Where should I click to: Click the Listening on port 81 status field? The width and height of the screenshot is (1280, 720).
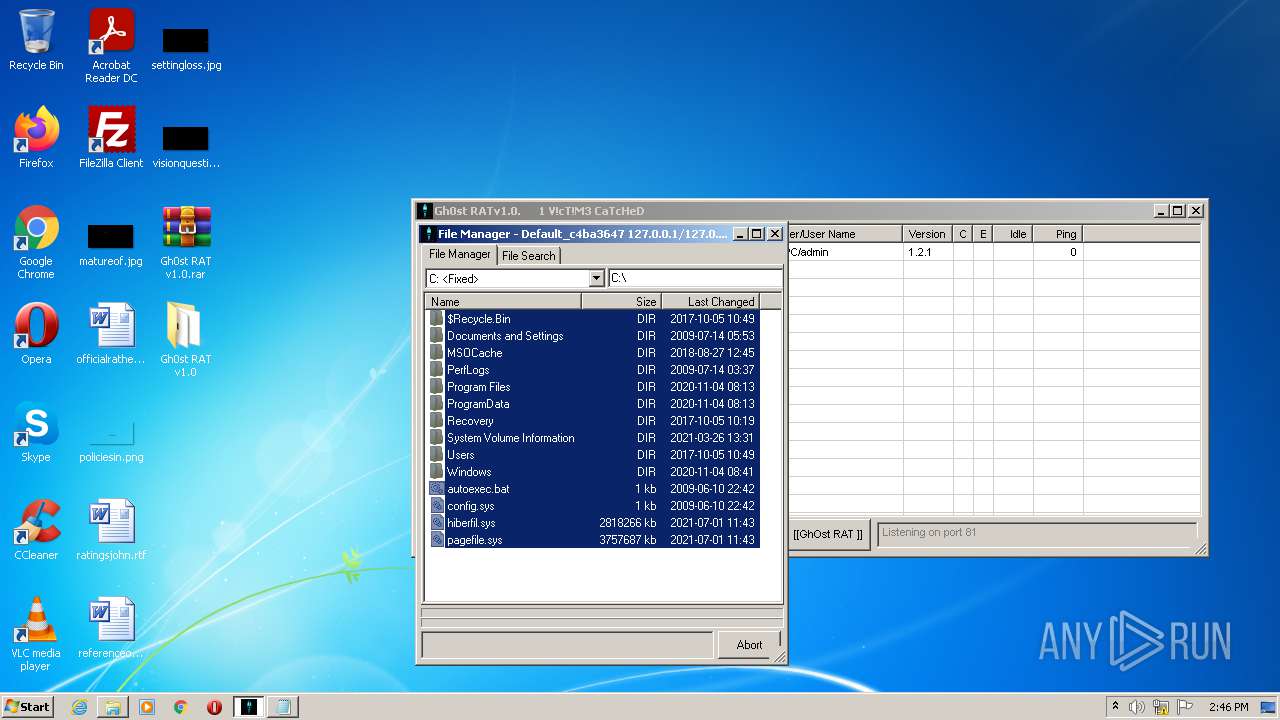pyautogui.click(x=1037, y=533)
